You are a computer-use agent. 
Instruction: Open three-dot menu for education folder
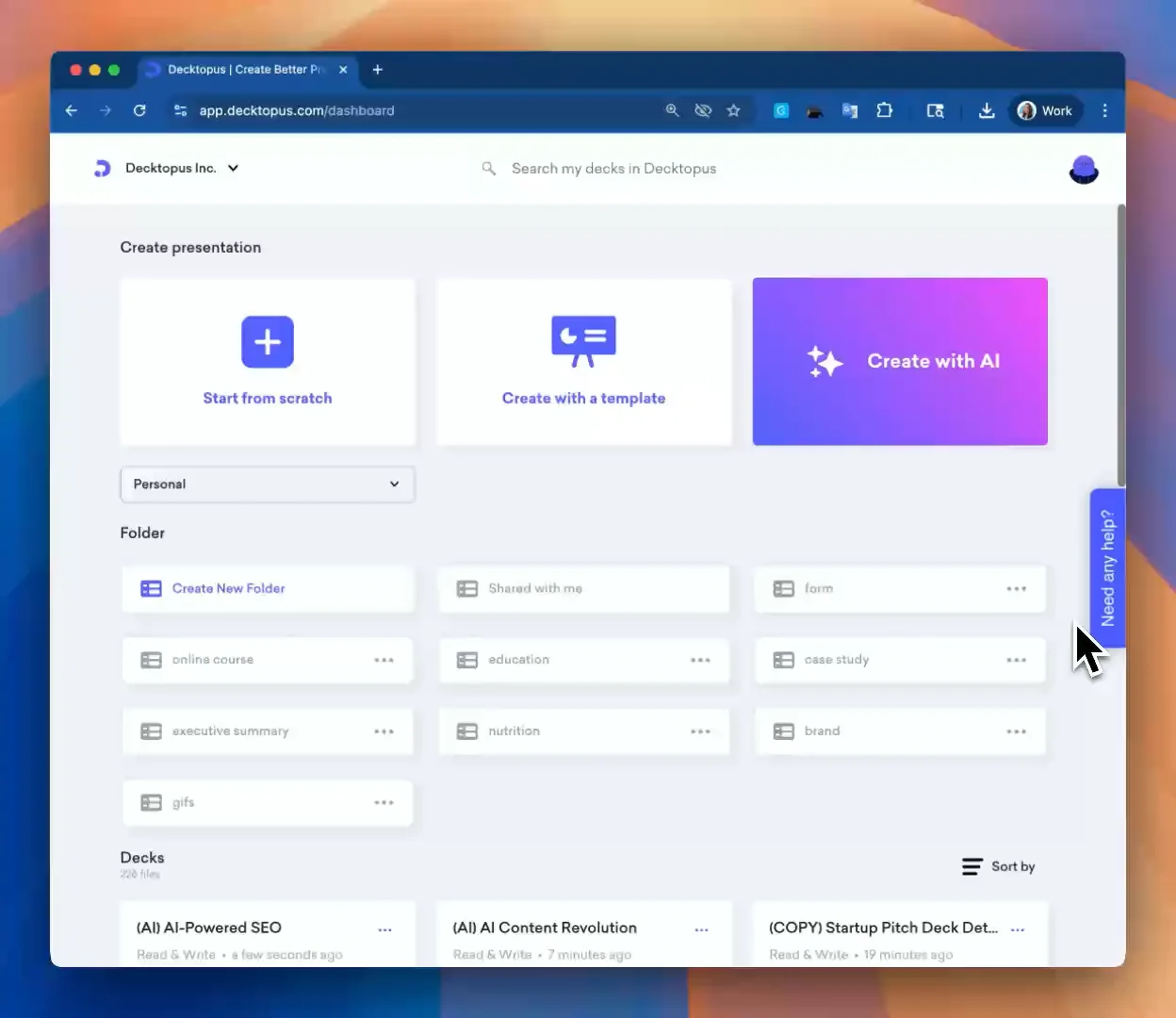click(x=700, y=660)
